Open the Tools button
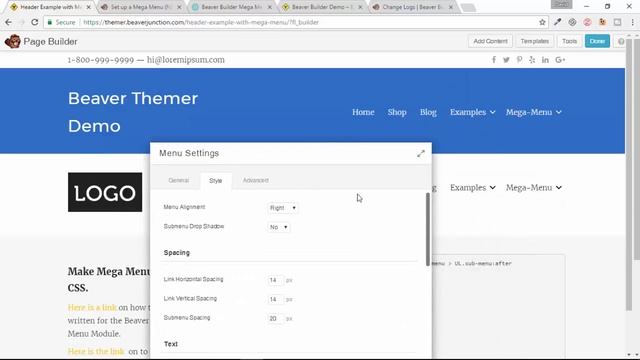The height and width of the screenshot is (360, 640). pos(569,41)
